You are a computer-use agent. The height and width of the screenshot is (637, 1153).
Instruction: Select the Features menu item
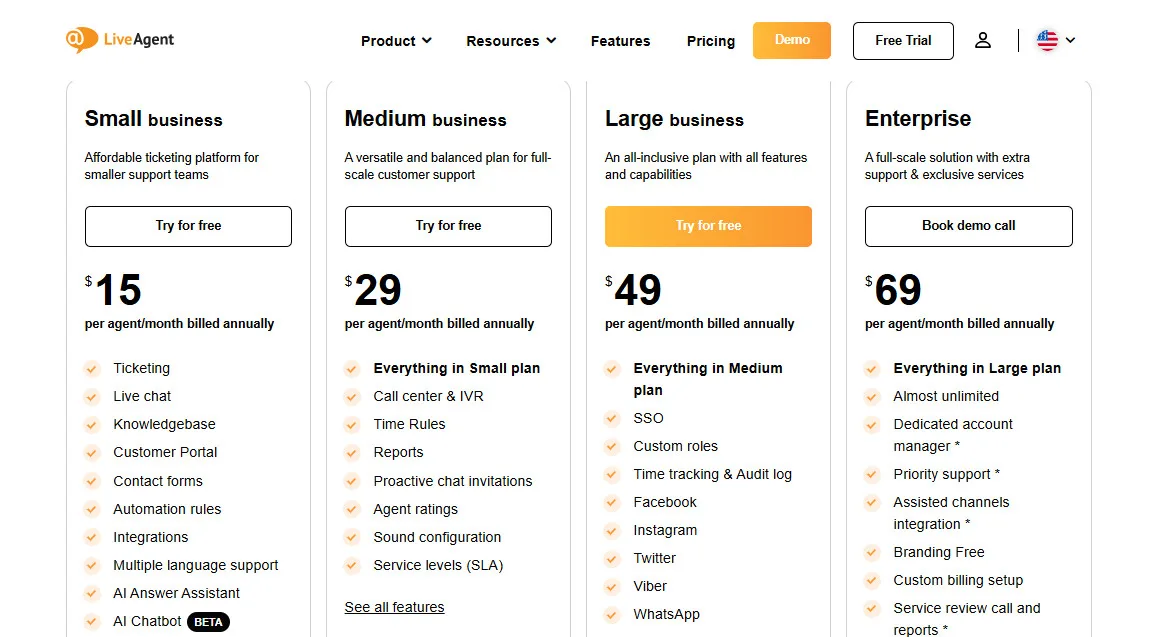(620, 41)
